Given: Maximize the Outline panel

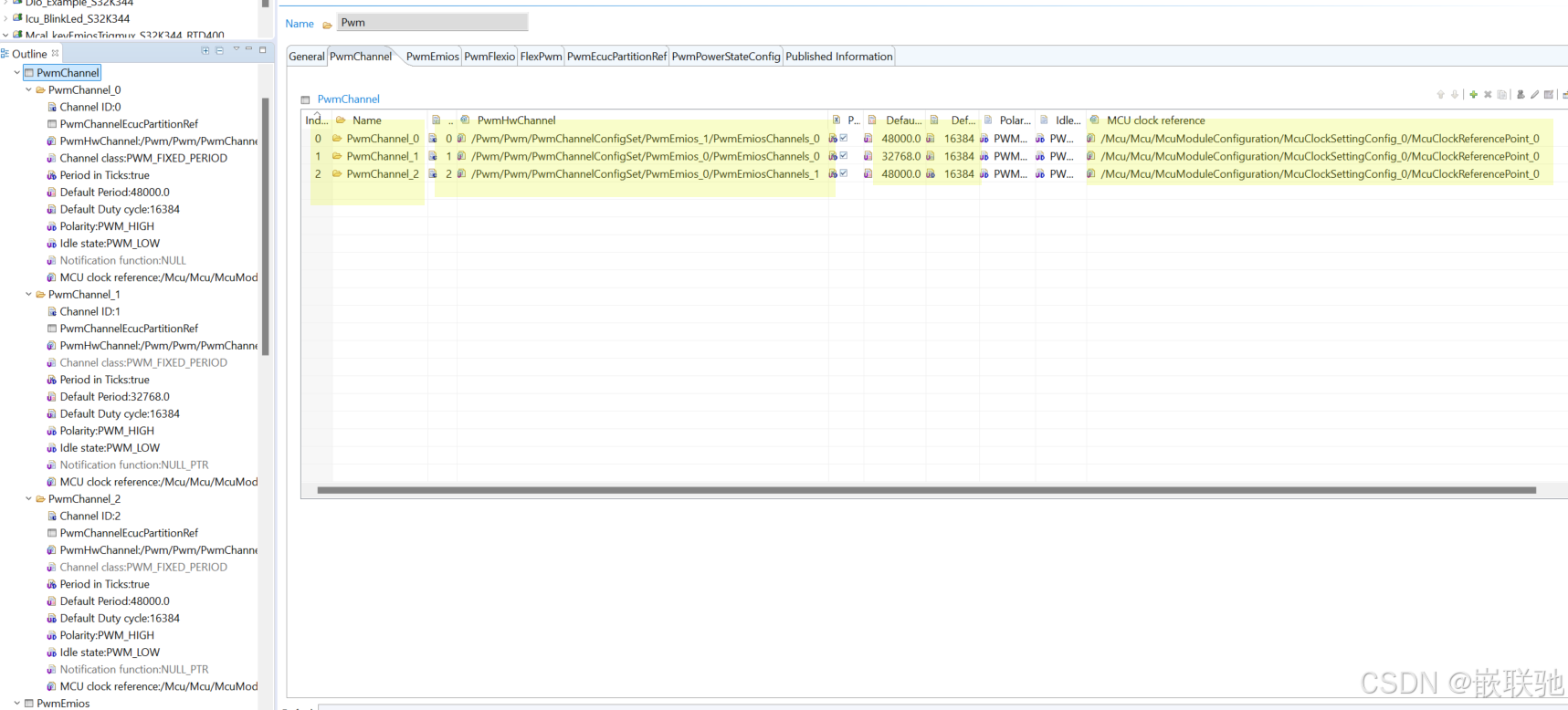Looking at the screenshot, I should click(x=263, y=50).
